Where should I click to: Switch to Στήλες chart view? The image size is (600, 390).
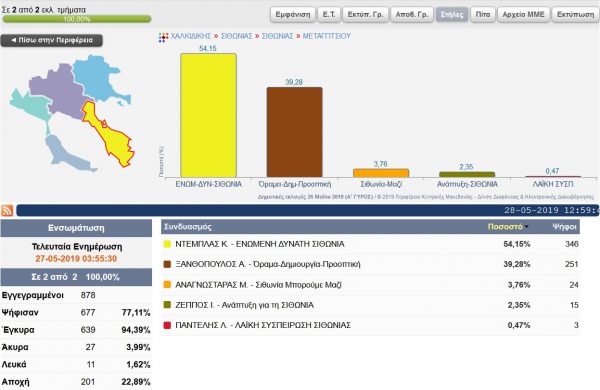[452, 15]
